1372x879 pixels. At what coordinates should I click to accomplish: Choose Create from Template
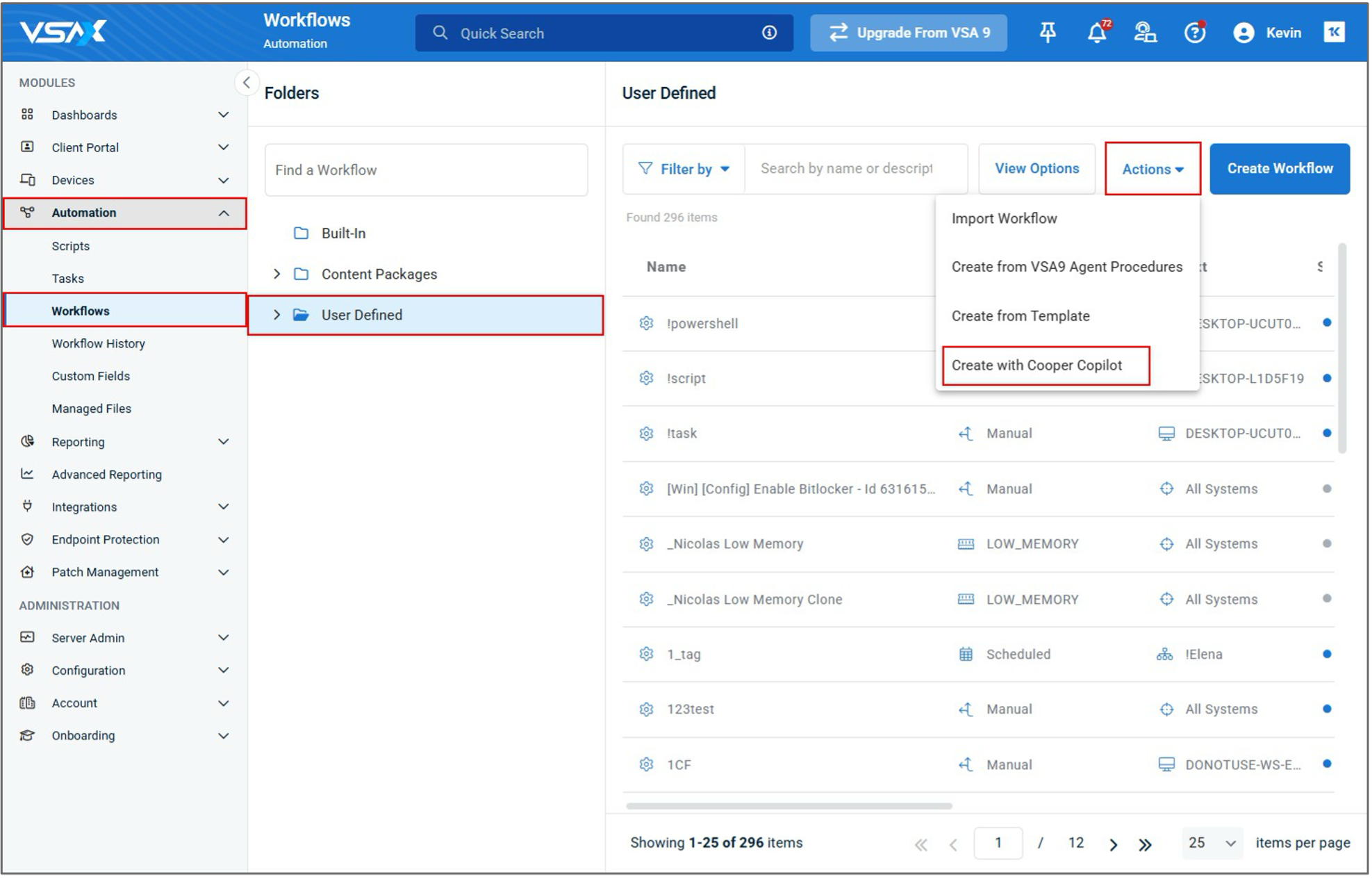pyautogui.click(x=1020, y=316)
